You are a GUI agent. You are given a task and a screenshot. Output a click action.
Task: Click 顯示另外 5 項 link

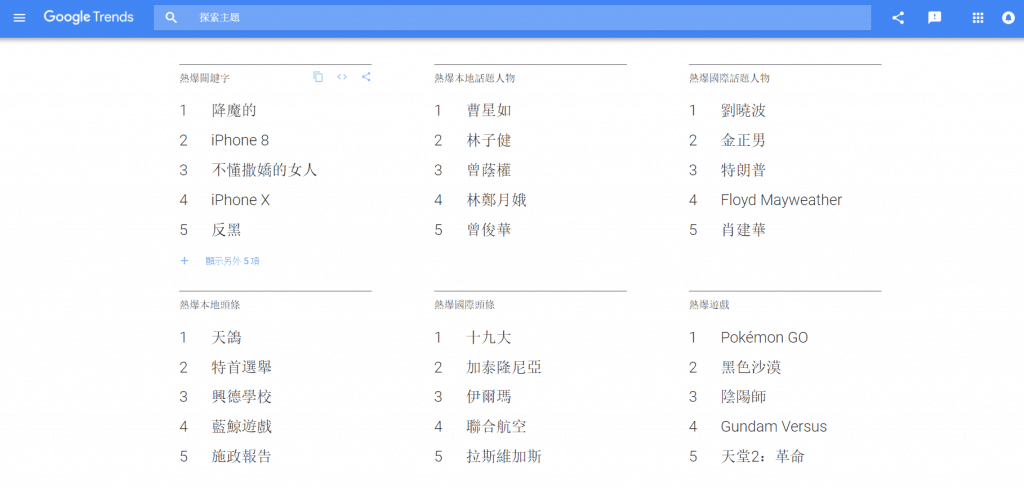(x=232, y=261)
